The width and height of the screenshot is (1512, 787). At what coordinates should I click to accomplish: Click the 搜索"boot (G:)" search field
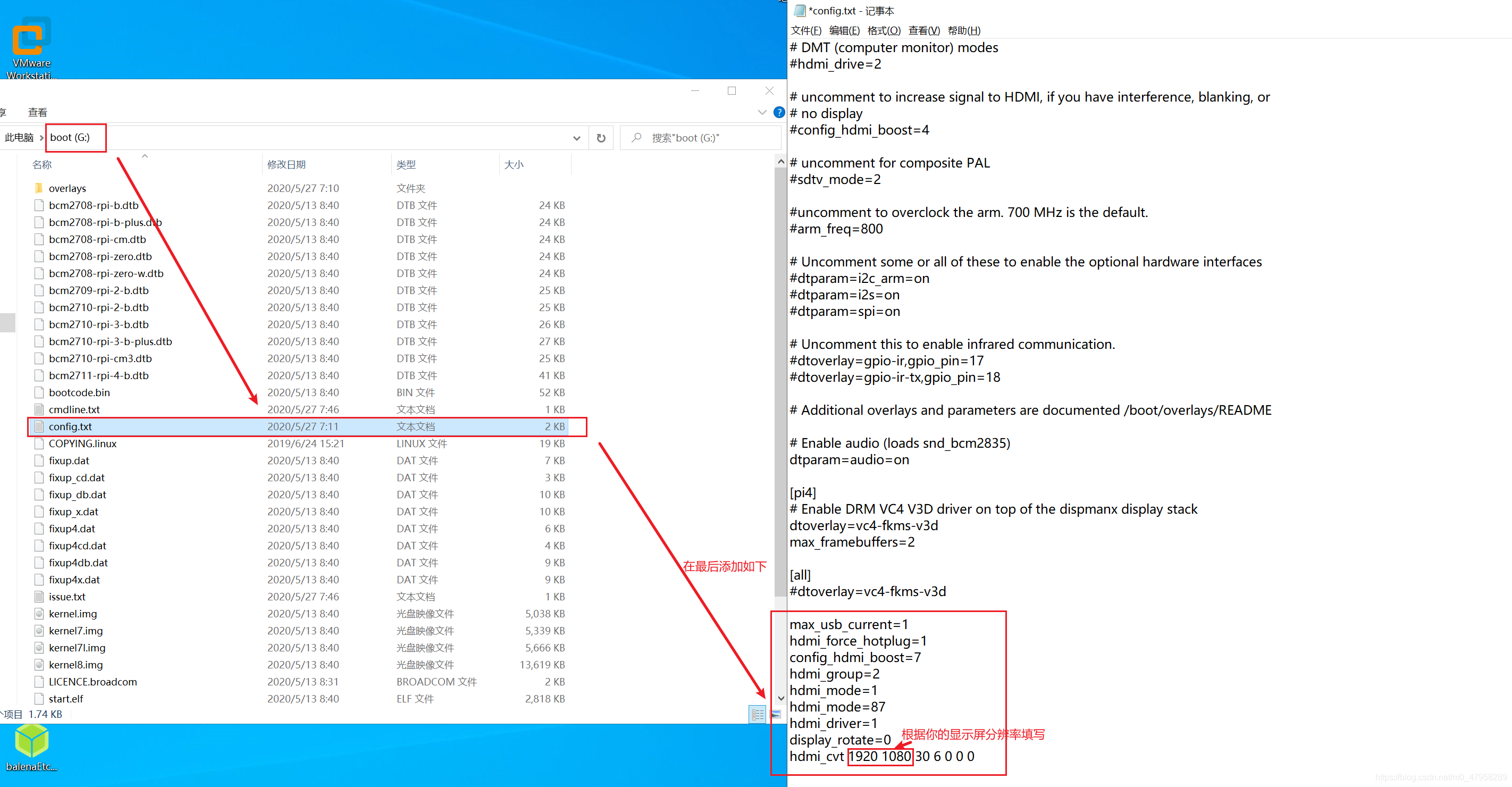700,138
